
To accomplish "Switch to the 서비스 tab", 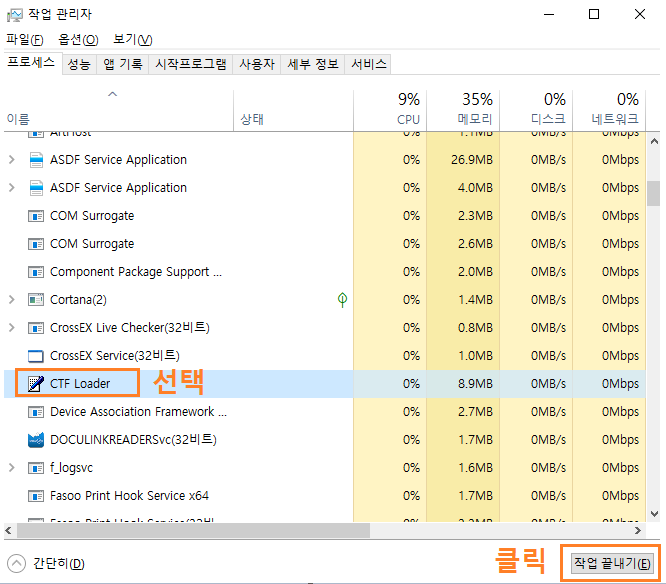I will pos(368,65).
